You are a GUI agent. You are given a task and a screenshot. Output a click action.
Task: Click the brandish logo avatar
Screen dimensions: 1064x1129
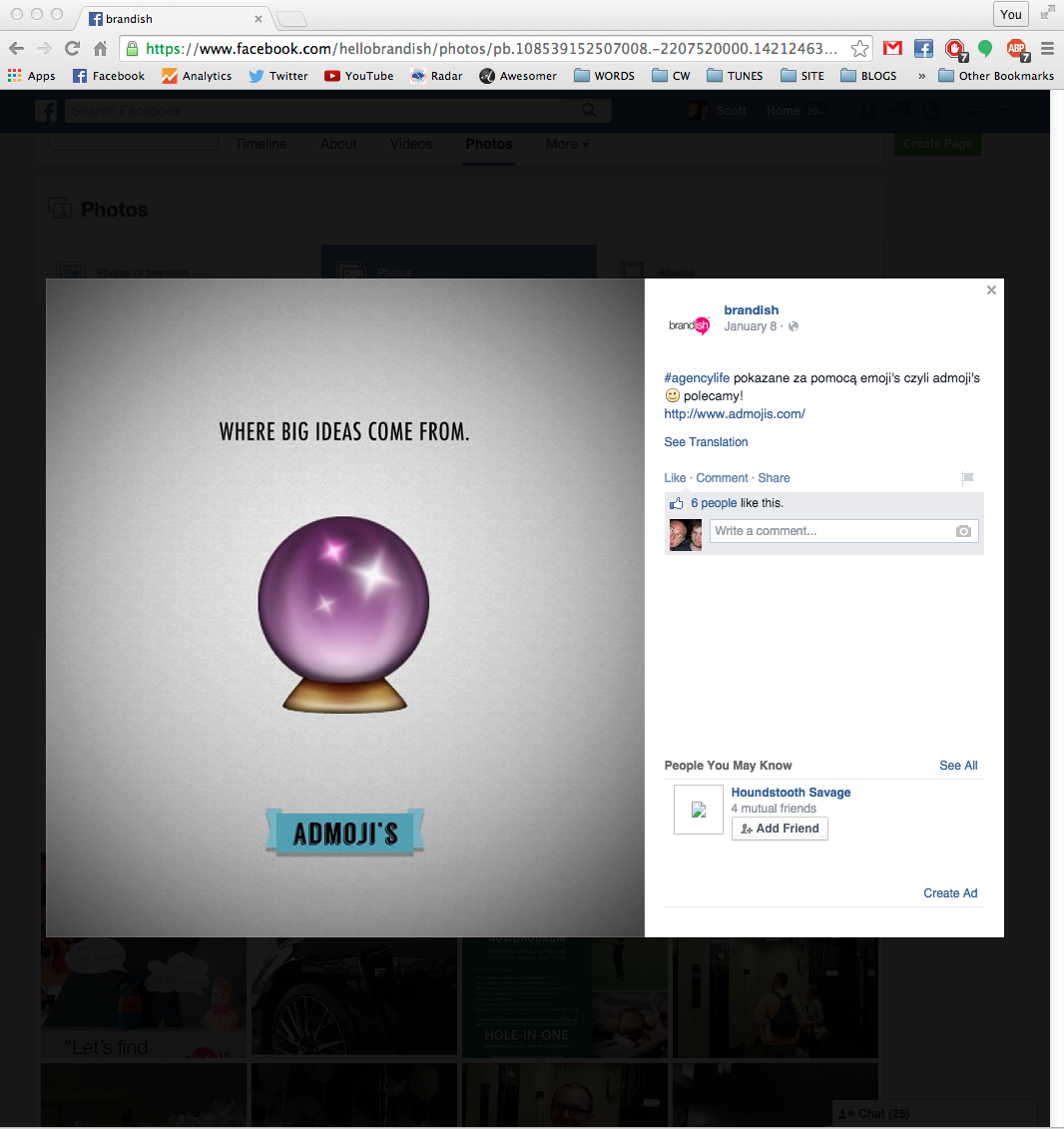click(x=689, y=326)
